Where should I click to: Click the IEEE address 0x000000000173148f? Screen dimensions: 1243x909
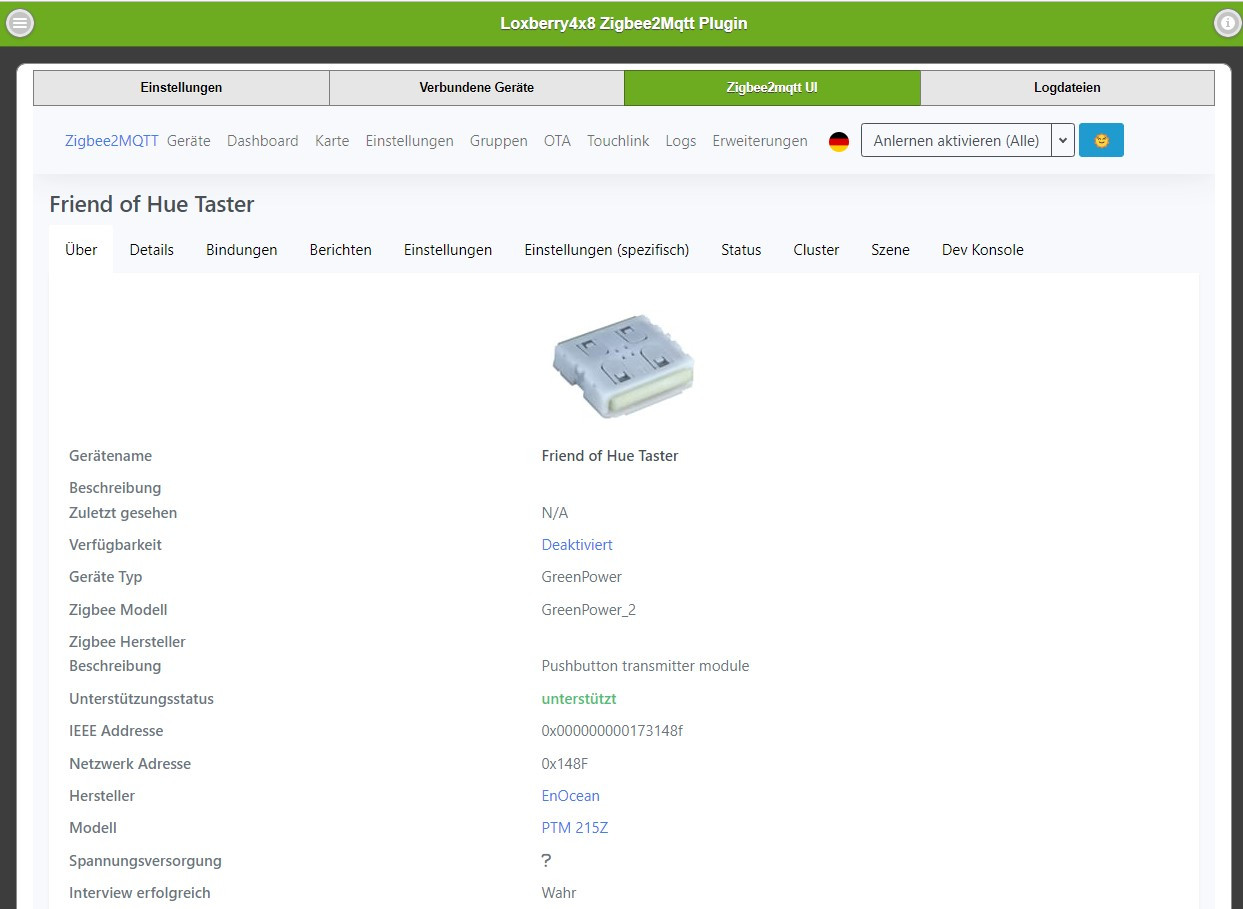point(612,731)
